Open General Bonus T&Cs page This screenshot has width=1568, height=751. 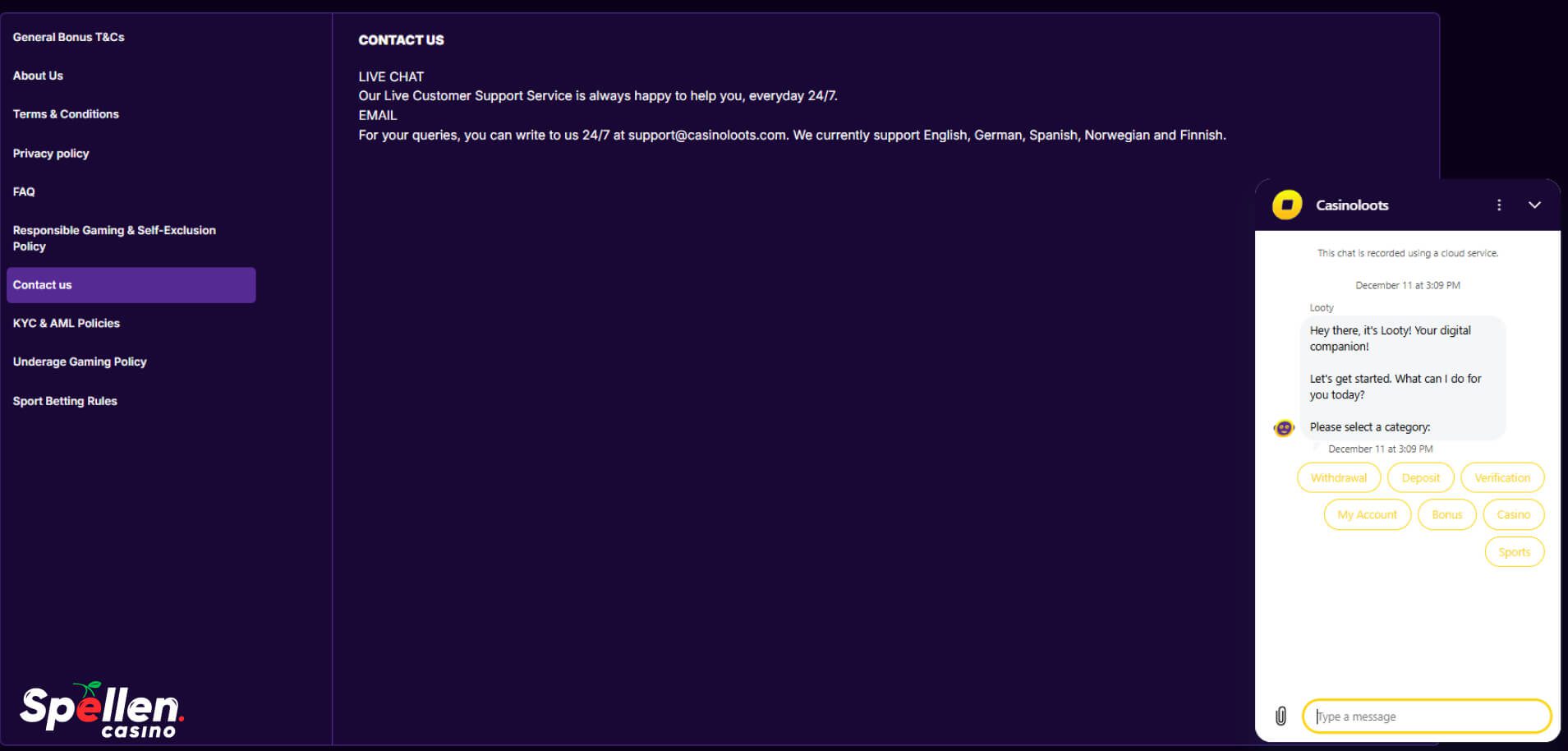pyautogui.click(x=69, y=37)
